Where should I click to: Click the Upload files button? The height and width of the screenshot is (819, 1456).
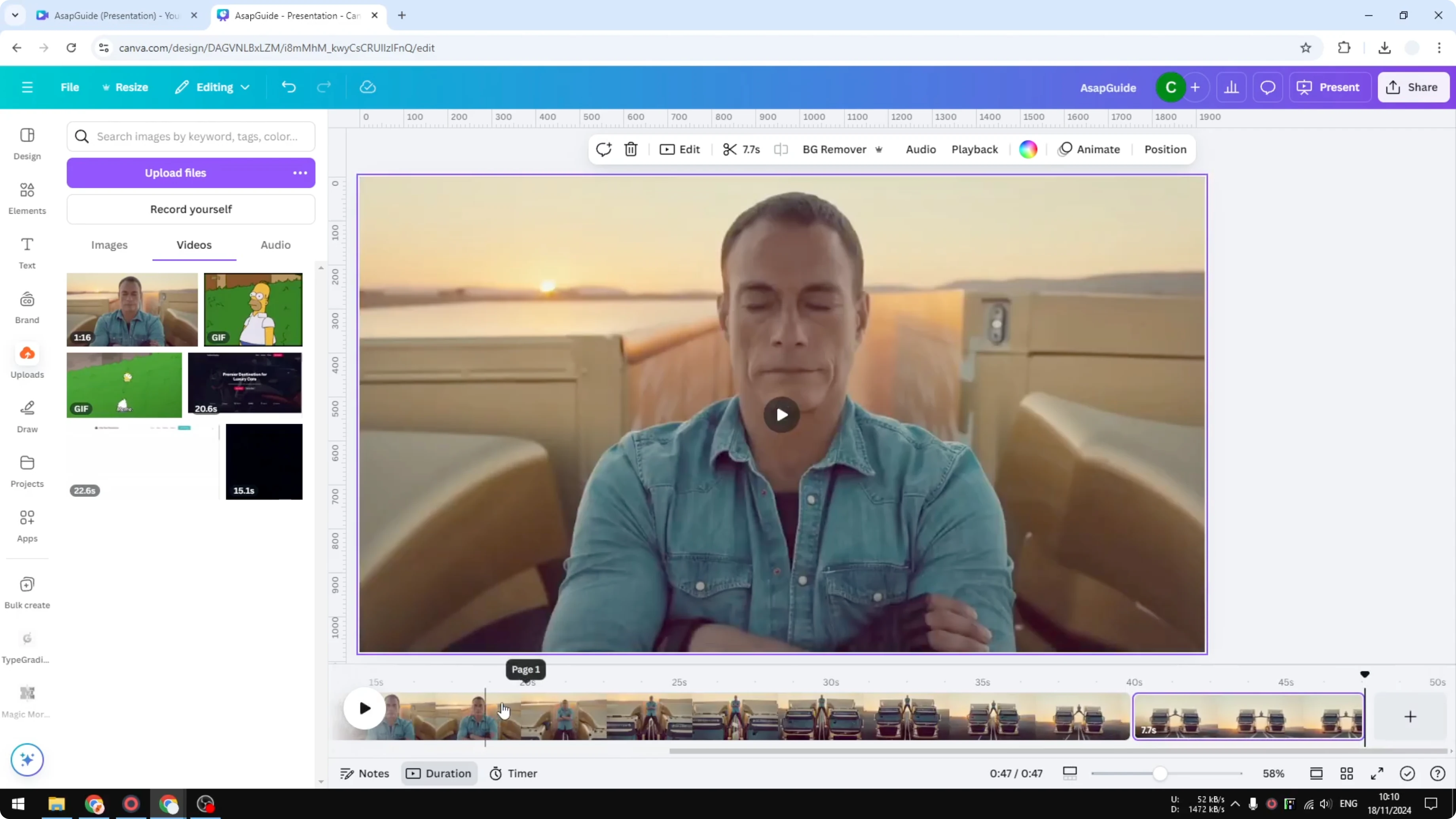(175, 173)
